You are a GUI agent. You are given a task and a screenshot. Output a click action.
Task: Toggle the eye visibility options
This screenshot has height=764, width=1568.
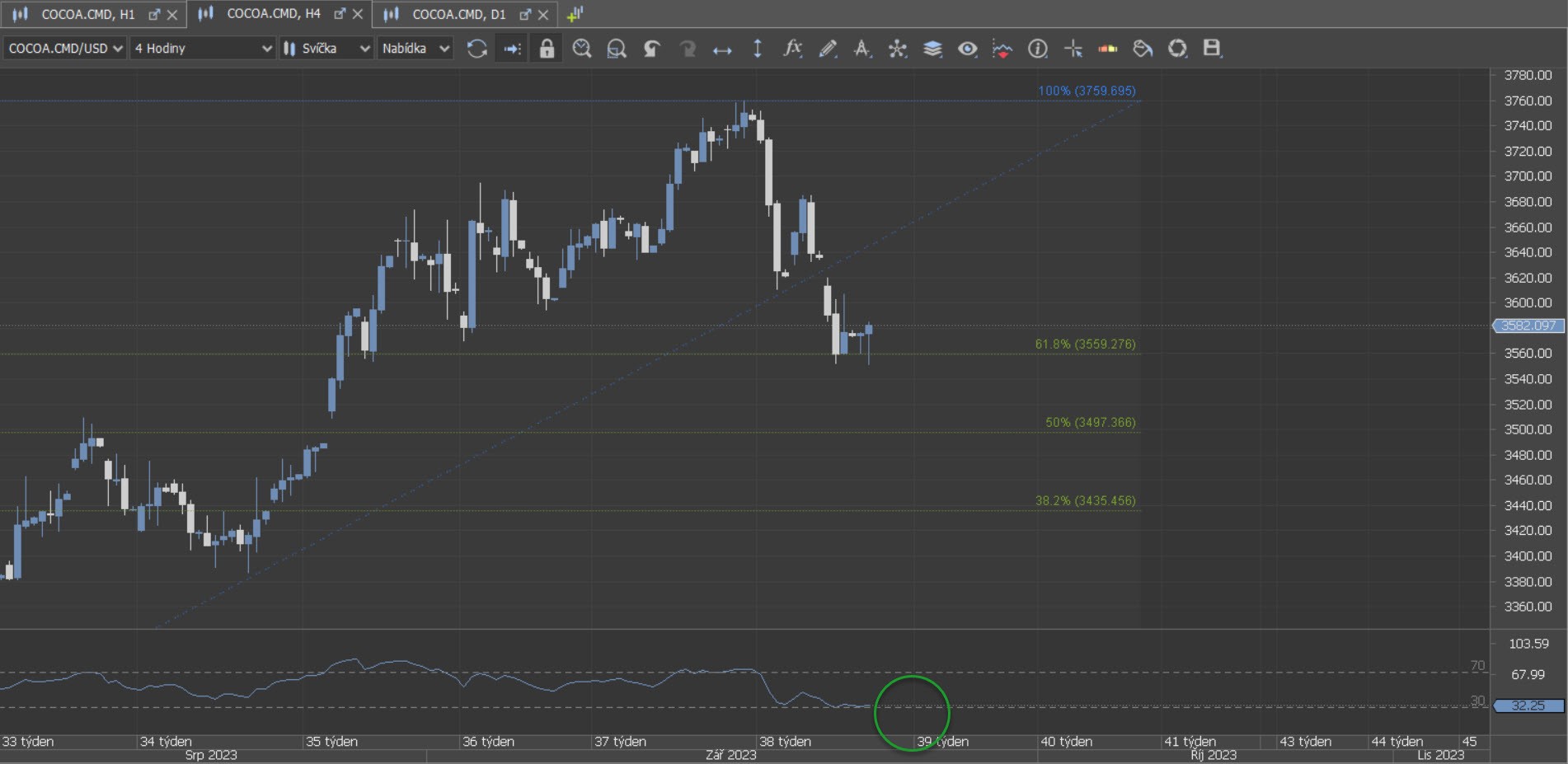click(x=968, y=49)
